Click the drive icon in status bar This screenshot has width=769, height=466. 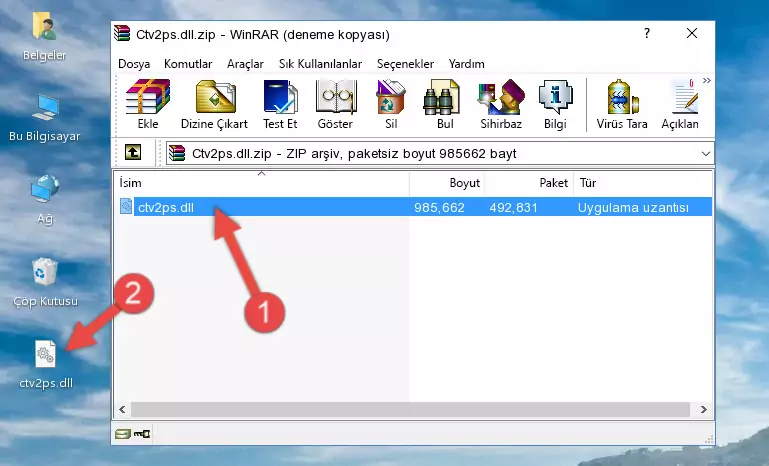click(x=123, y=434)
